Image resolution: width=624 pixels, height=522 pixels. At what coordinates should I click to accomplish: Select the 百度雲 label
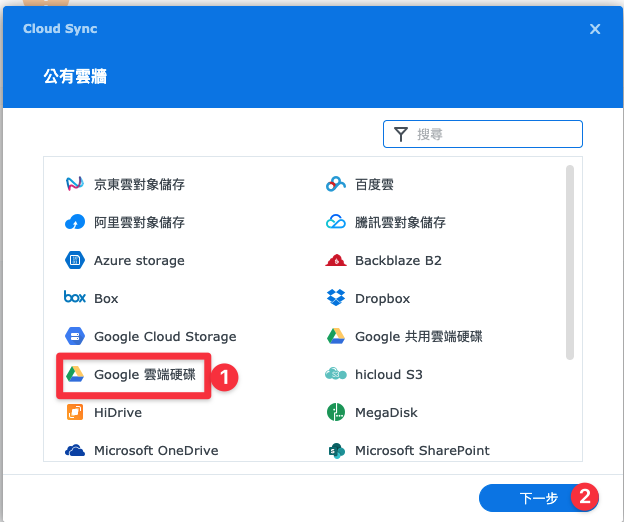[x=374, y=184]
